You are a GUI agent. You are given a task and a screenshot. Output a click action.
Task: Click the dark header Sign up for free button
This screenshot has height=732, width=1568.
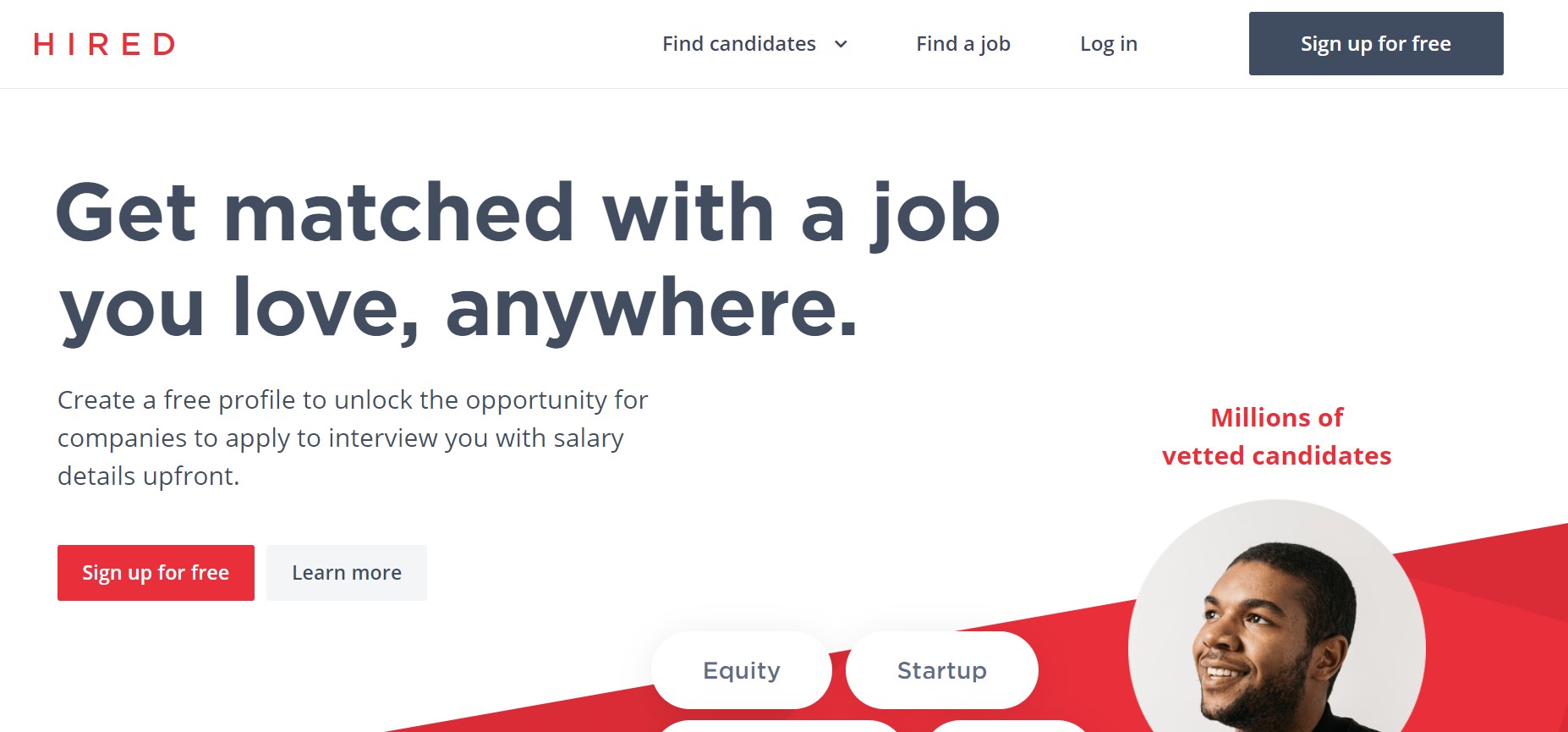(1376, 43)
